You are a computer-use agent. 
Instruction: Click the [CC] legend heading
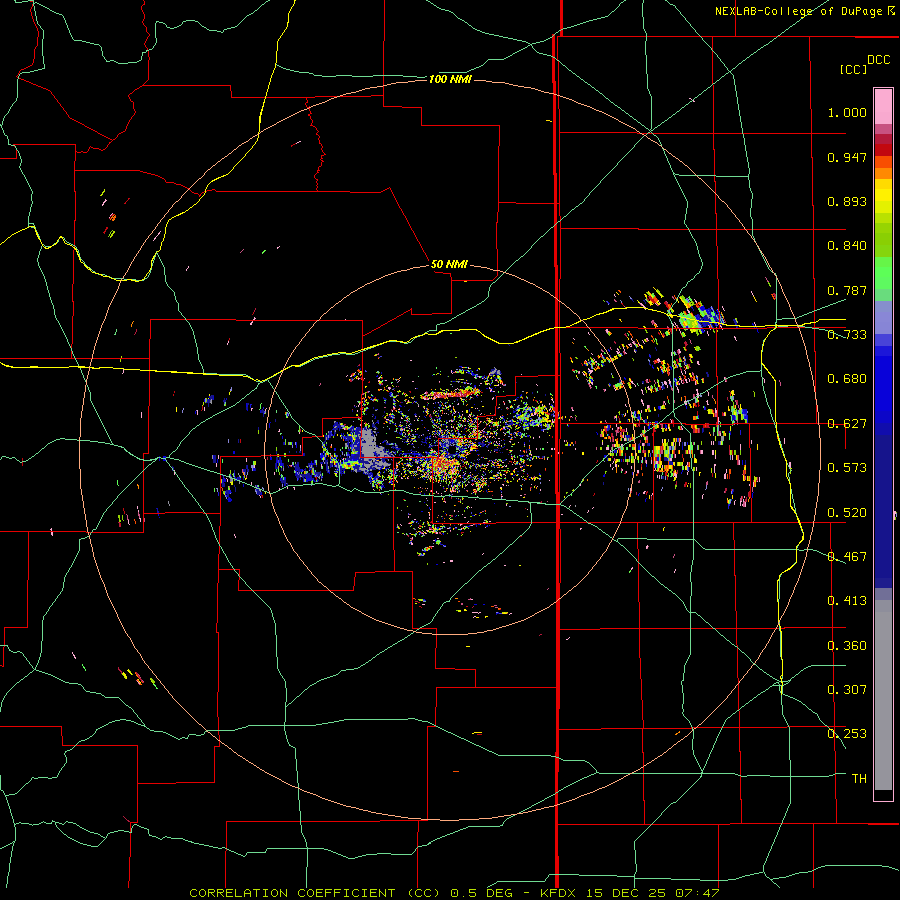point(853,69)
